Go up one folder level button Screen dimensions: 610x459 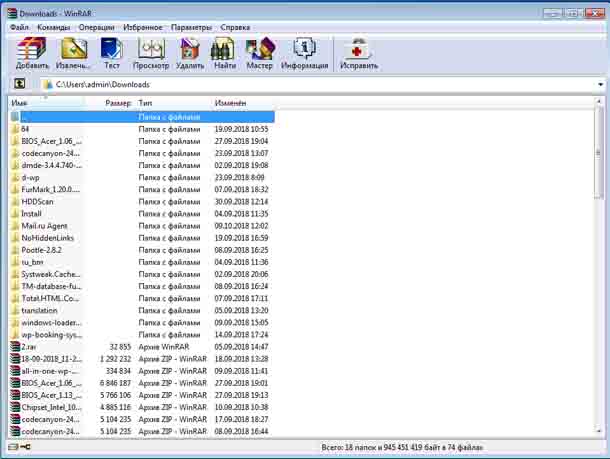19,84
